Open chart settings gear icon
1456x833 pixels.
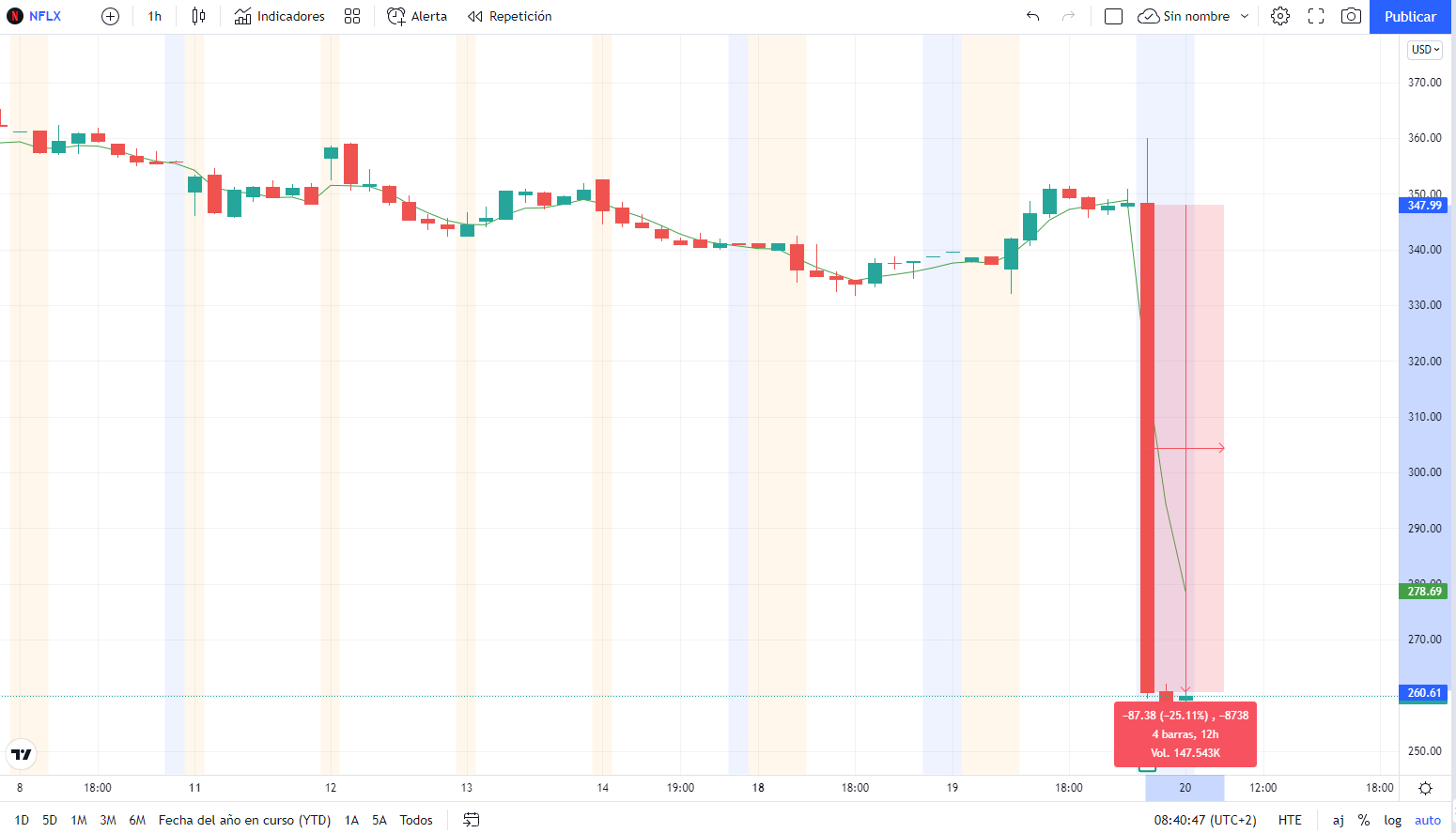coord(1279,17)
